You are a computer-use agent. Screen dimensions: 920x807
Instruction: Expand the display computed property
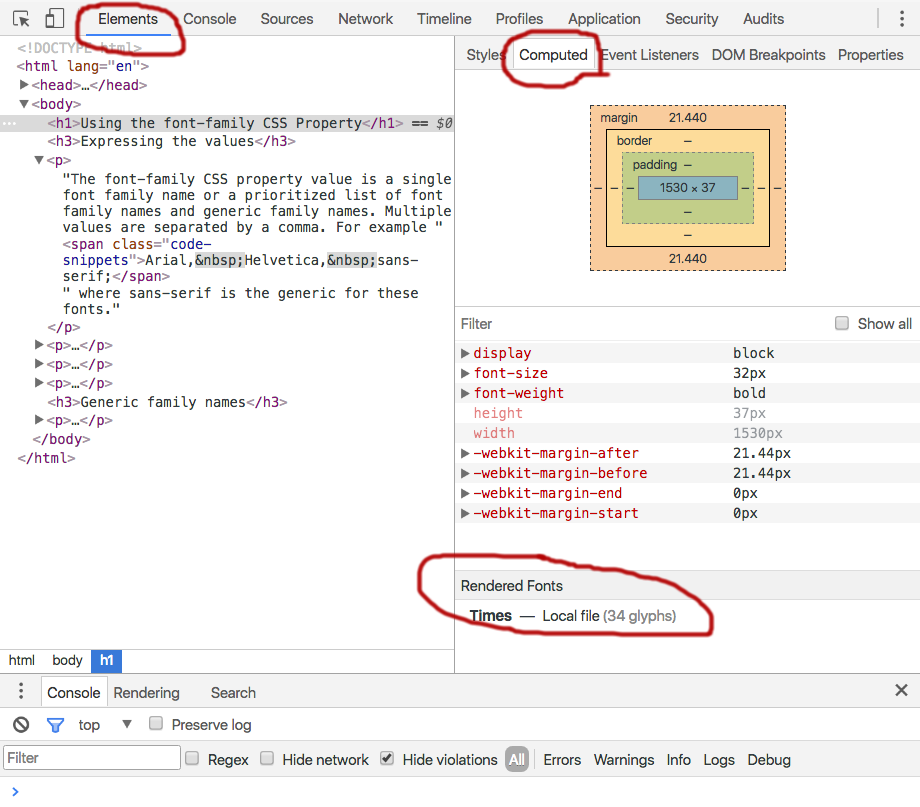[465, 353]
